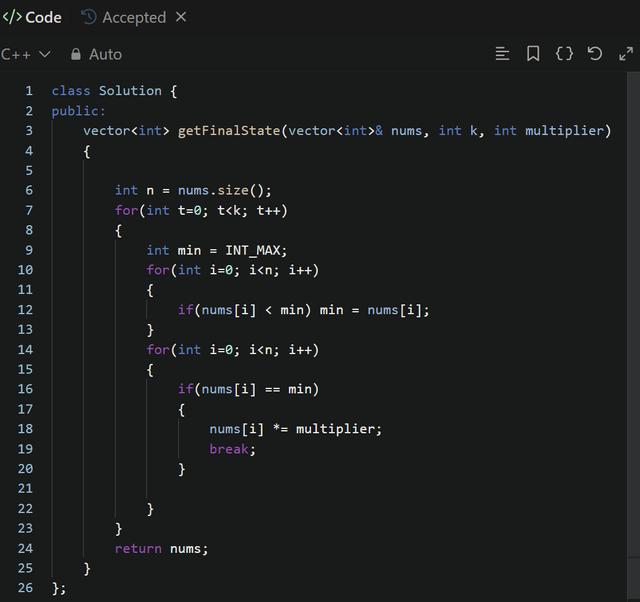The width and height of the screenshot is (640, 602).
Task: Click the lock icon beside Auto
Action: tap(76, 54)
